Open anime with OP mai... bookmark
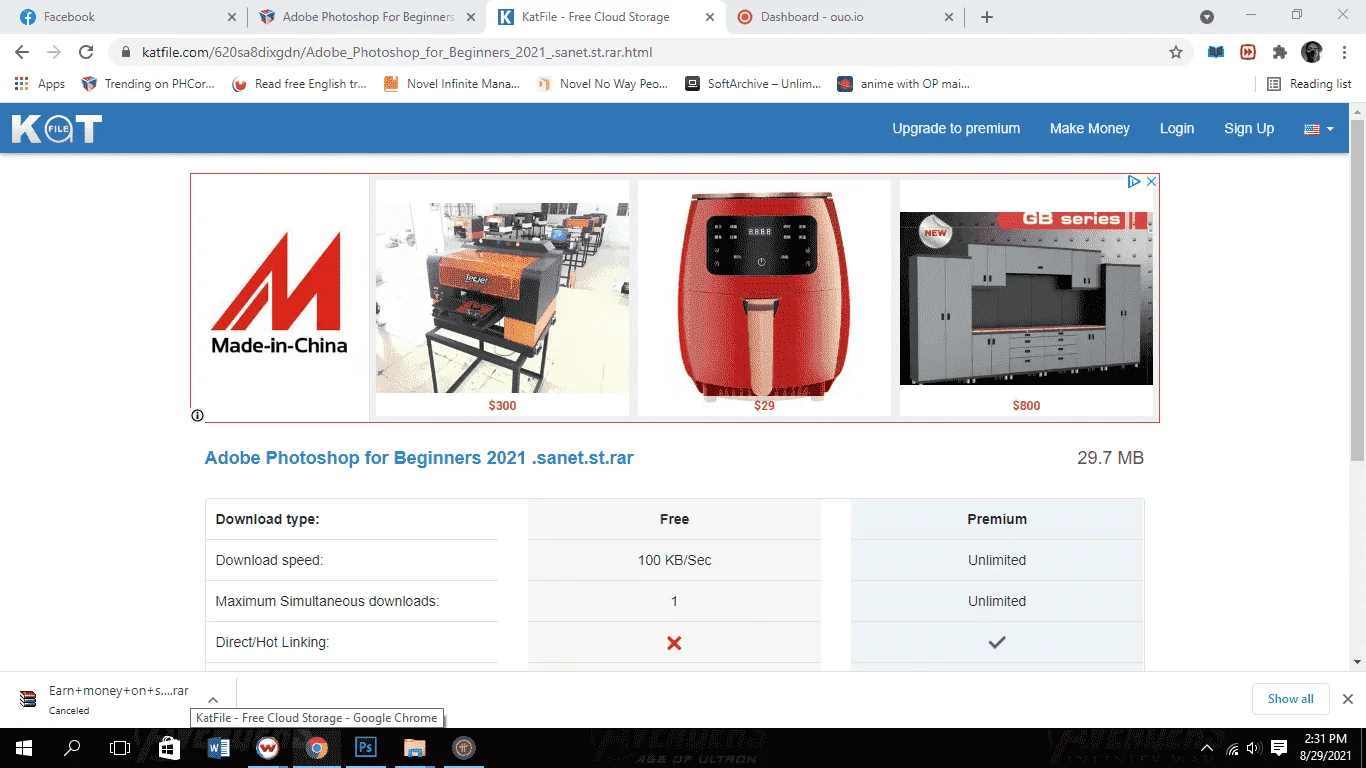This screenshot has width=1366, height=768. click(904, 84)
